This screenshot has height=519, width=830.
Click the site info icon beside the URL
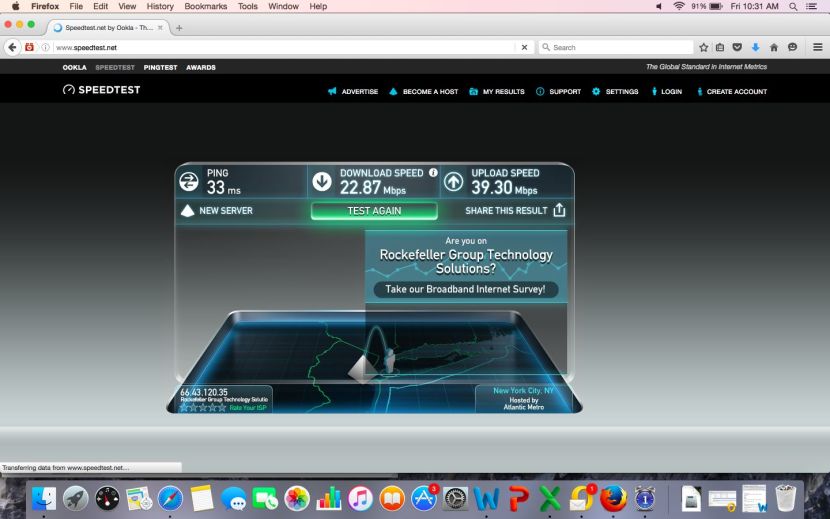click(x=46, y=47)
